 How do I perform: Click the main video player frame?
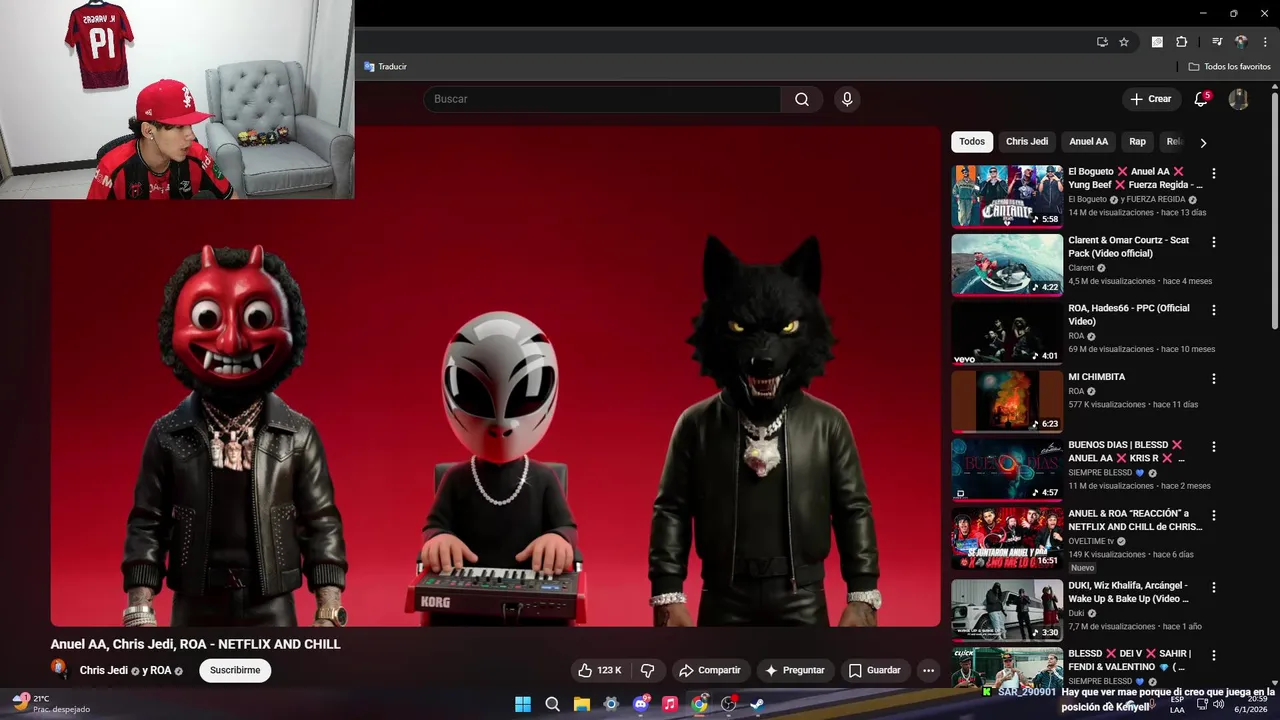496,376
